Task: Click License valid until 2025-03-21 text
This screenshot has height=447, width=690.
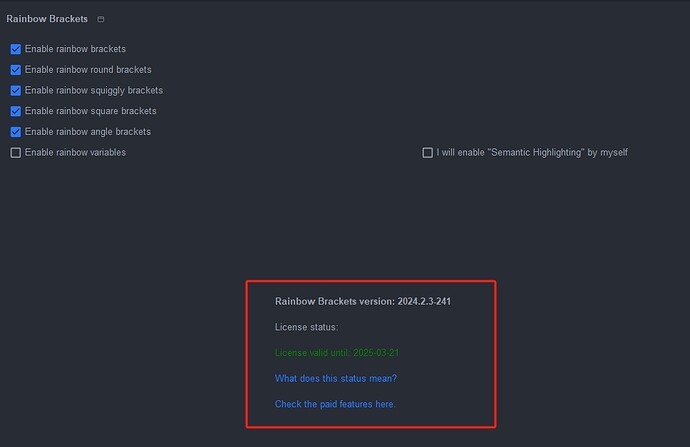Action: coord(337,353)
